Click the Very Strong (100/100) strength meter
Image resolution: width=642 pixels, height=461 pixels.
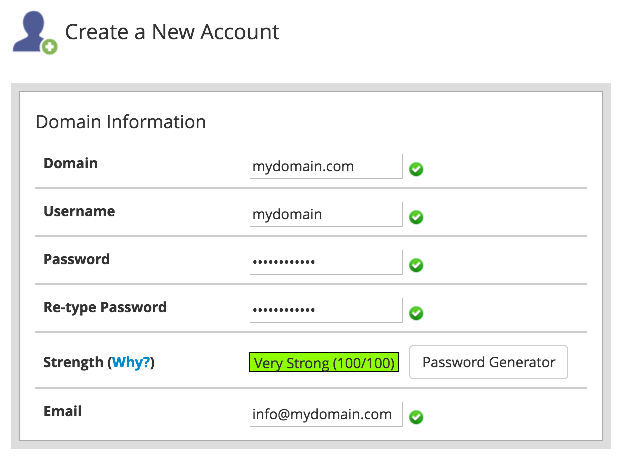(324, 362)
